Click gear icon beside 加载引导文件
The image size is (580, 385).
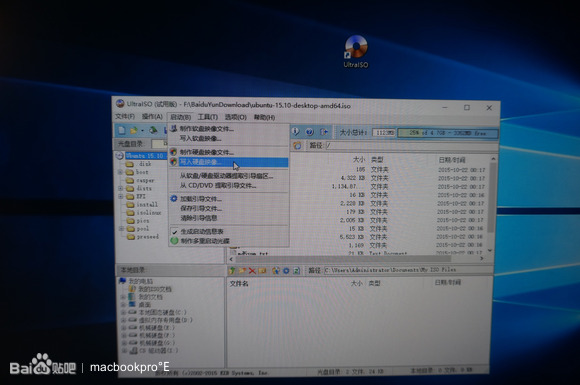pos(174,199)
